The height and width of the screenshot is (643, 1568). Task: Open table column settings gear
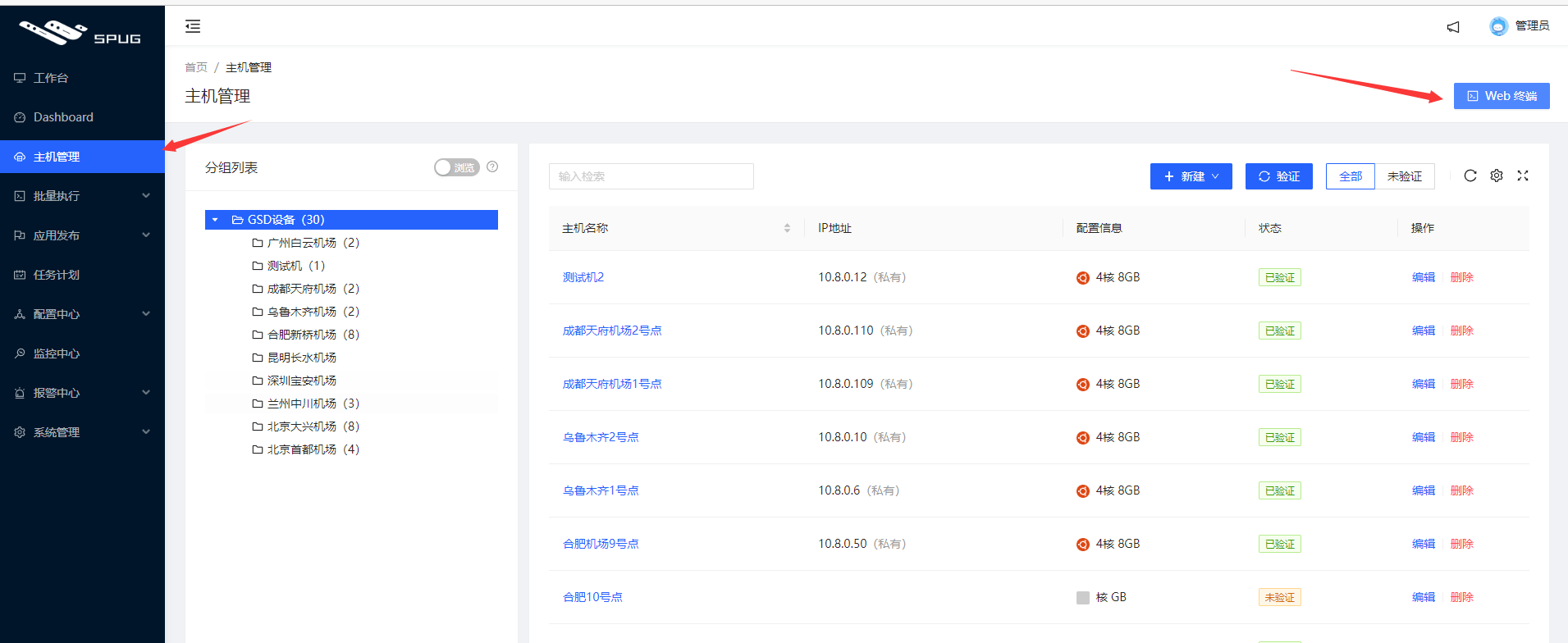(x=1497, y=176)
